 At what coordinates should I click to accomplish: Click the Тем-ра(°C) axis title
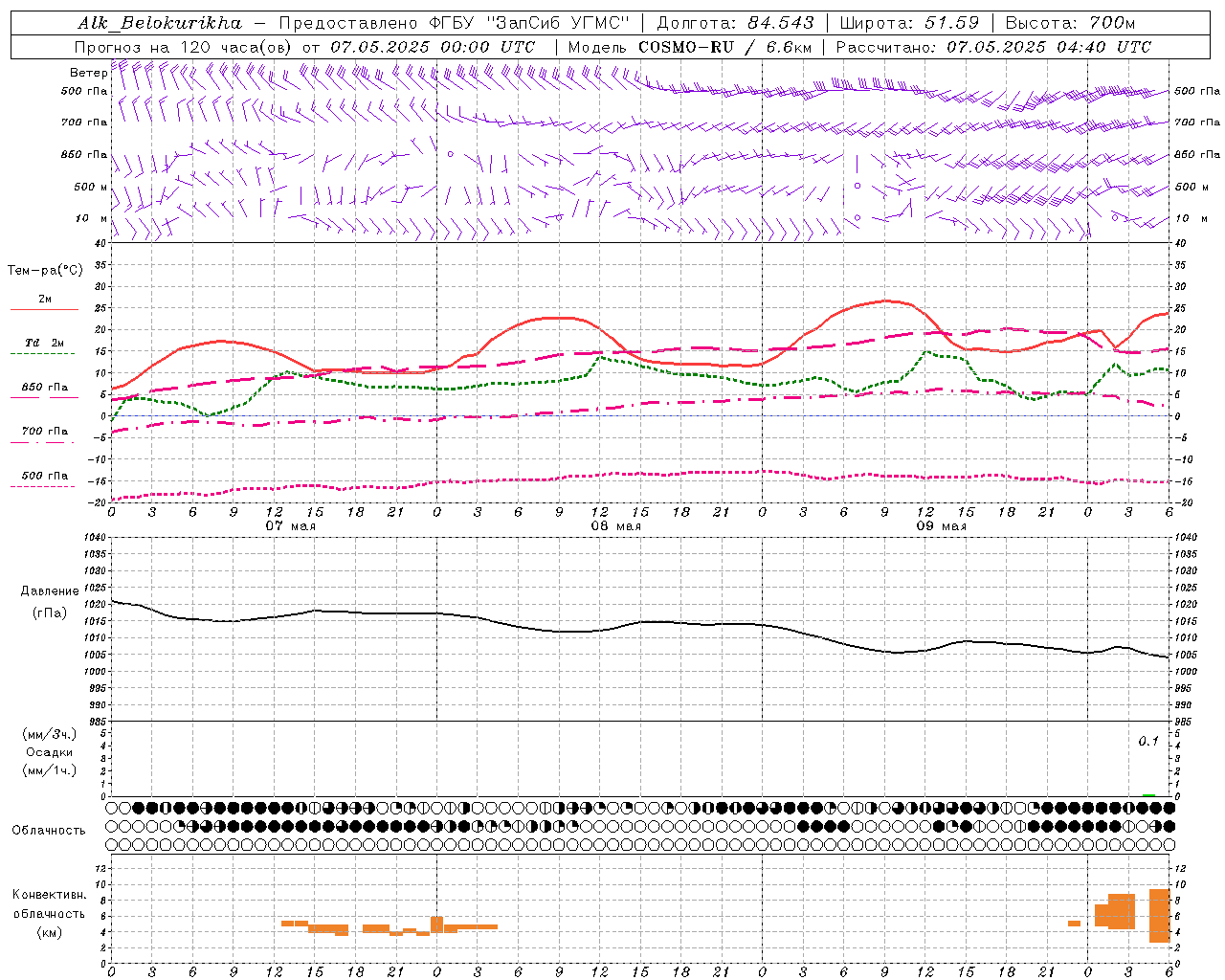[45, 271]
